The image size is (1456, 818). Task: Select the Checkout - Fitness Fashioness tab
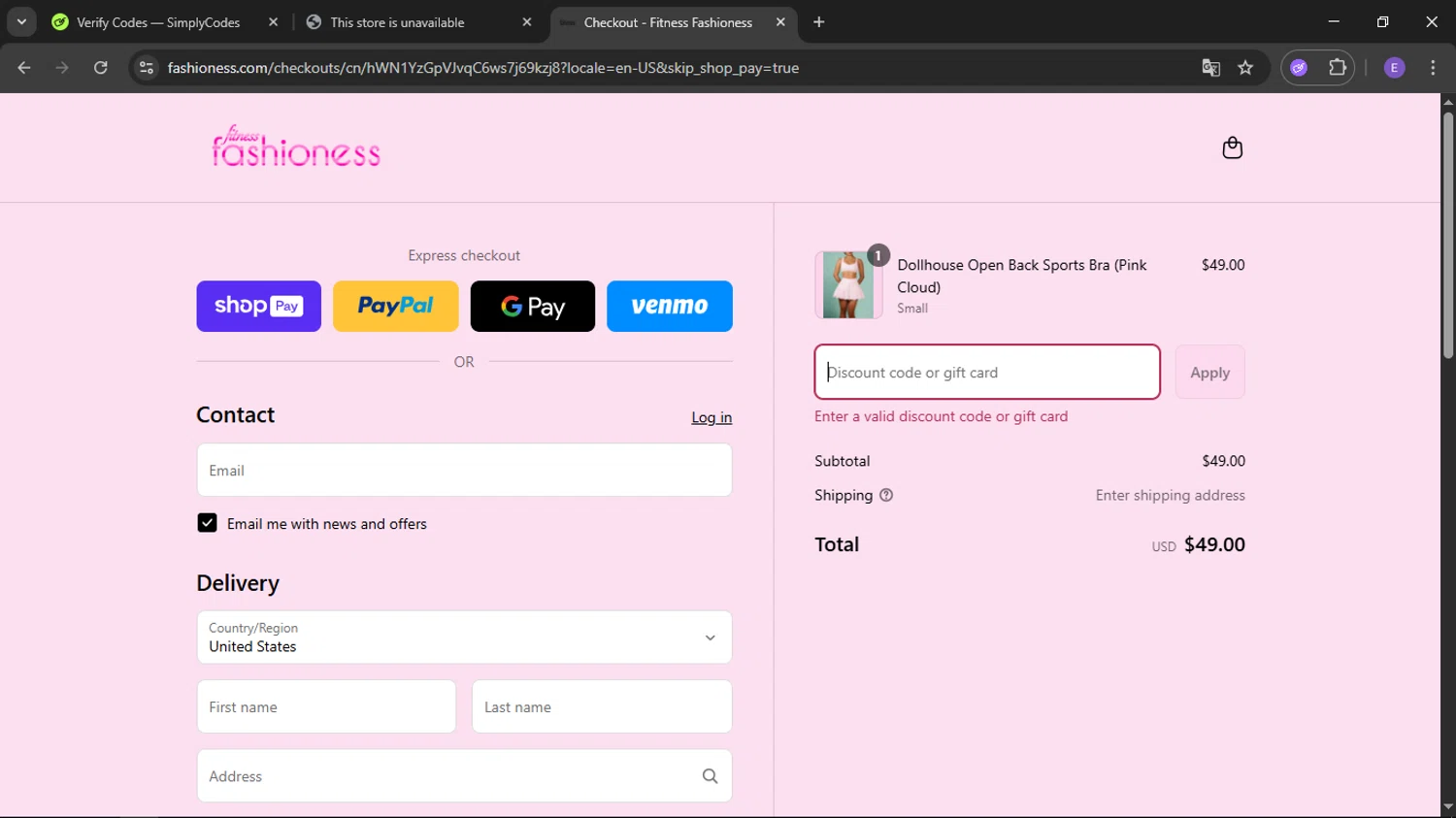click(668, 22)
